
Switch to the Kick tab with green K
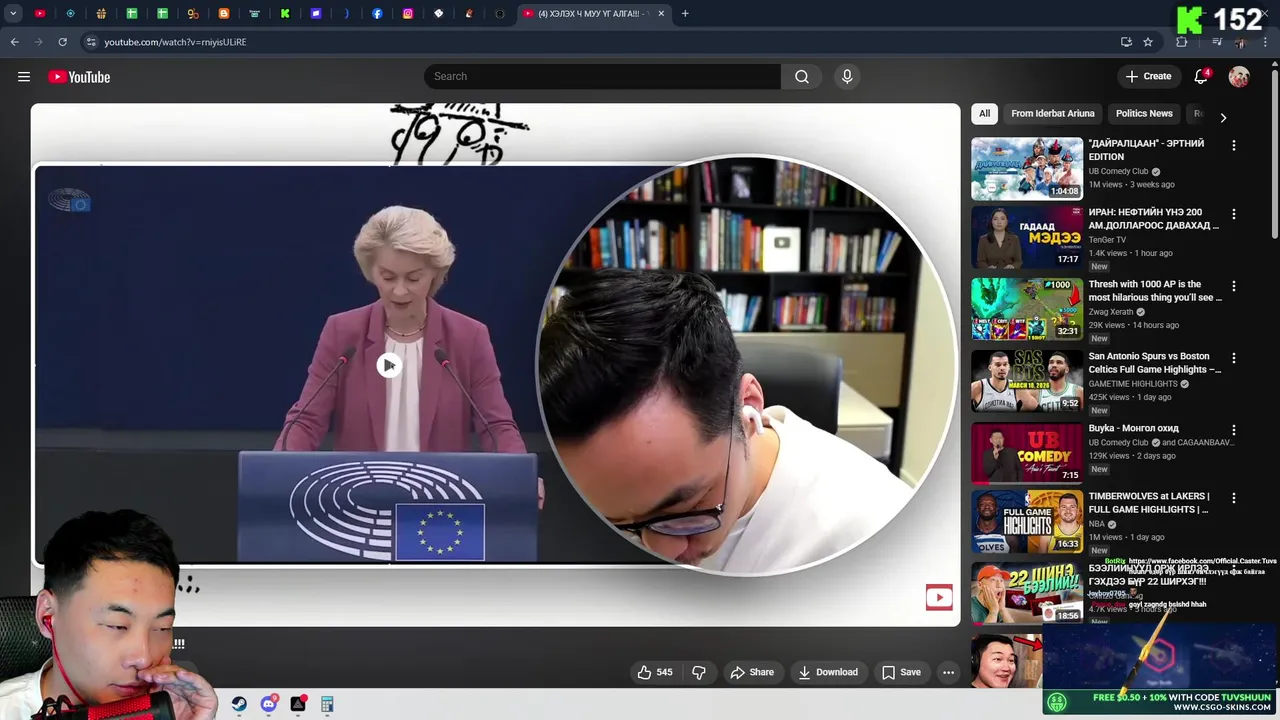[x=285, y=14]
